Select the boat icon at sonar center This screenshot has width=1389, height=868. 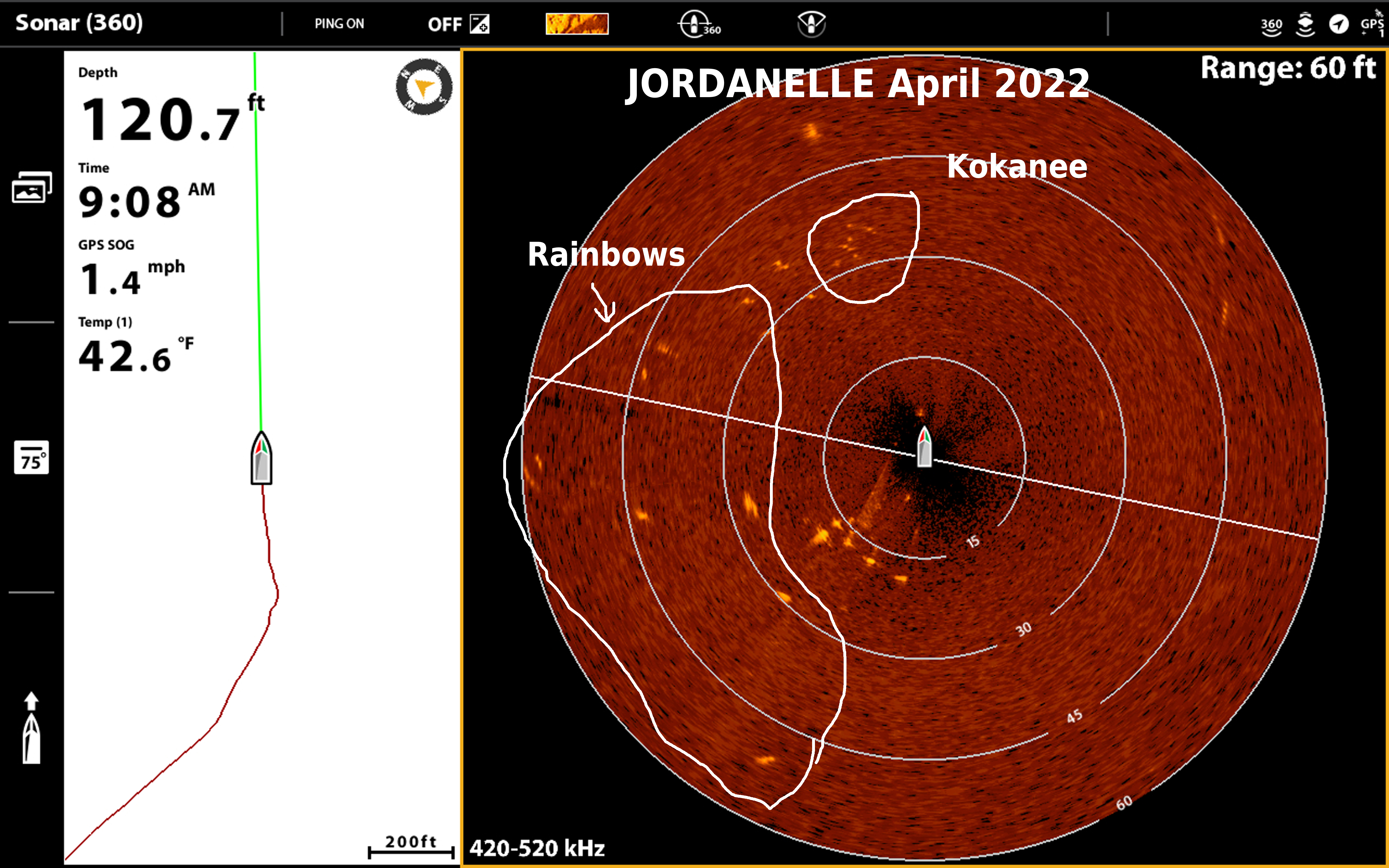(924, 446)
